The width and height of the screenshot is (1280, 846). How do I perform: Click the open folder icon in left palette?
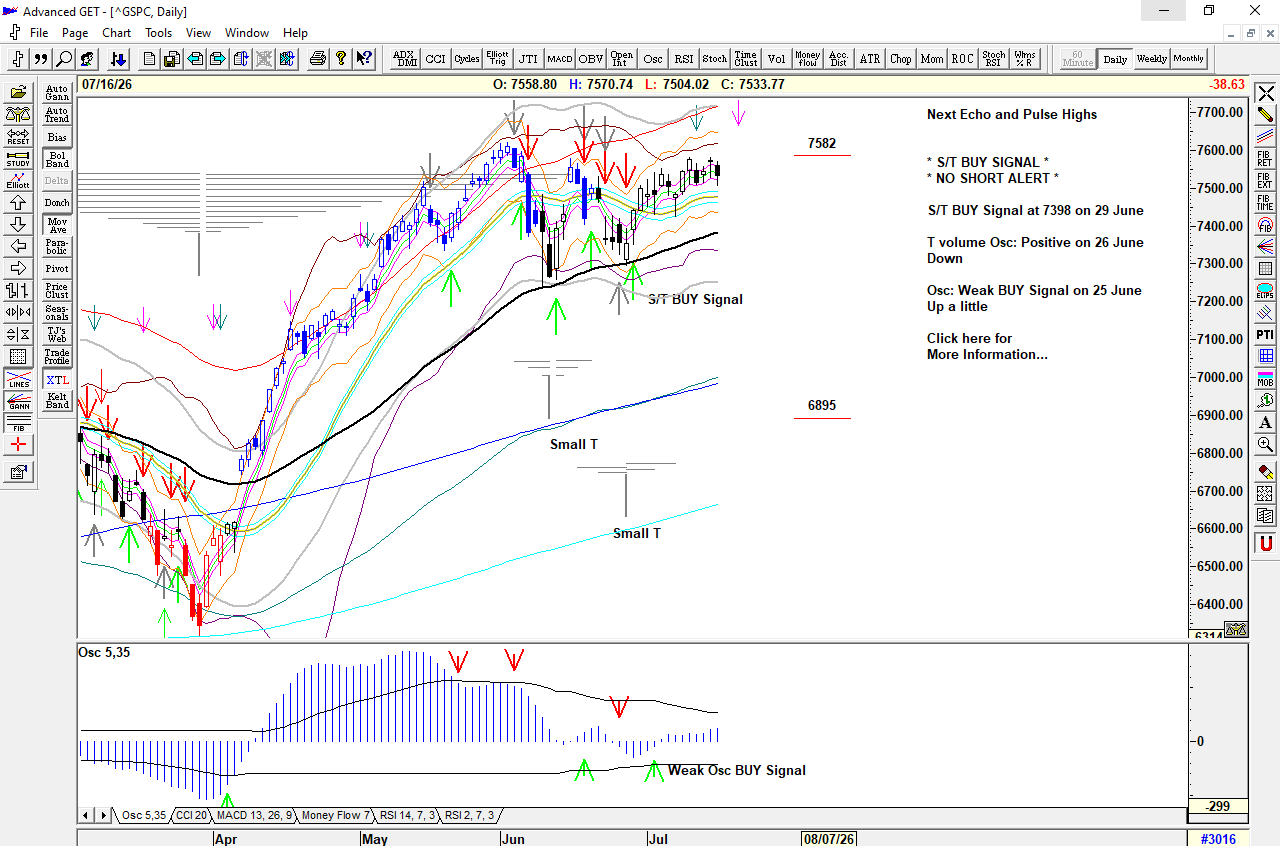coord(18,92)
